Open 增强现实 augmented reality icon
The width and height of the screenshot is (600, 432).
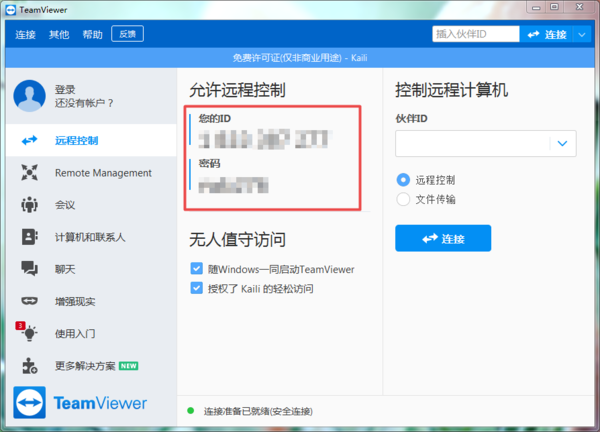29,301
